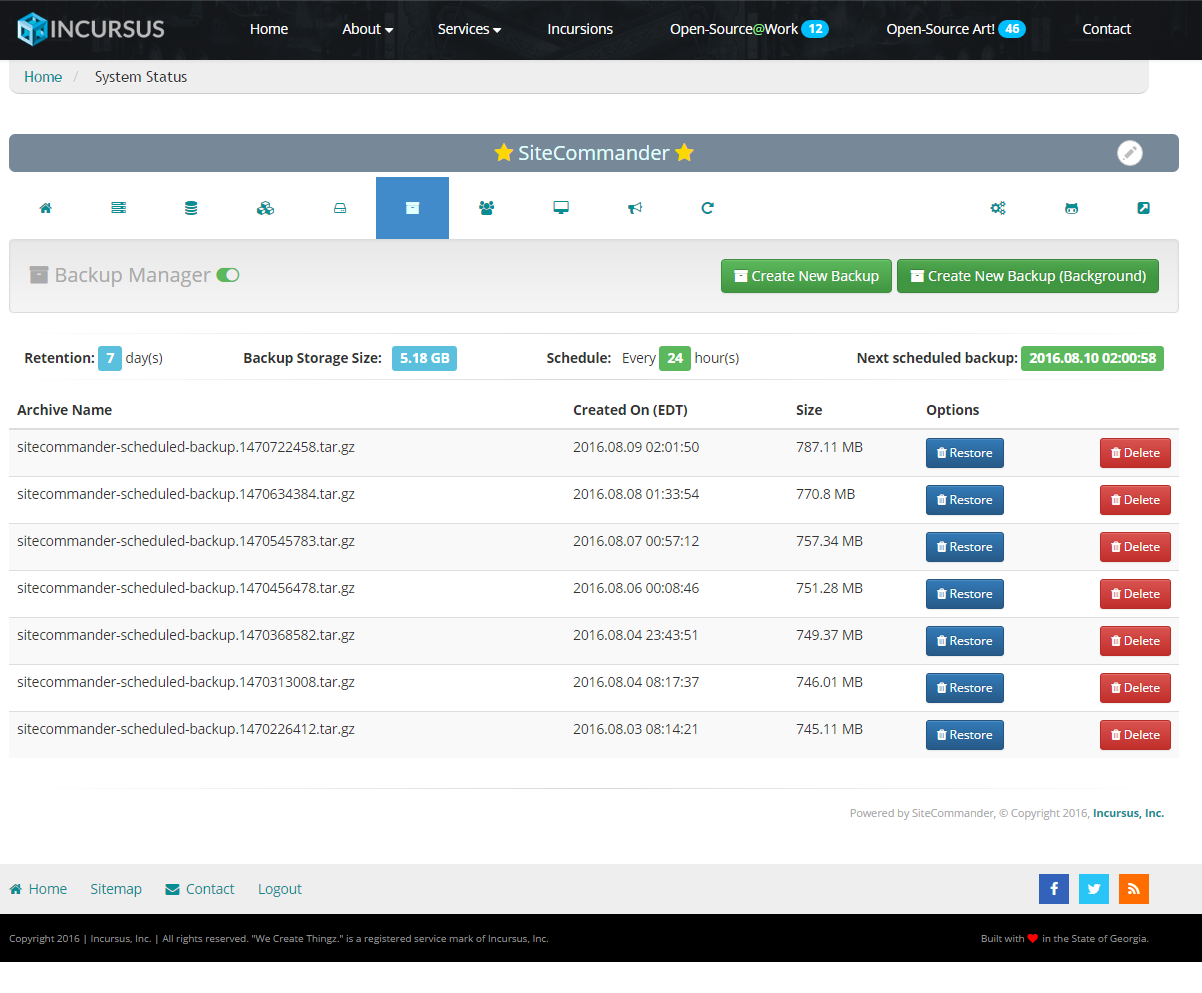Click Create New Backup (Background)
The image size is (1202, 993).
click(x=1027, y=276)
